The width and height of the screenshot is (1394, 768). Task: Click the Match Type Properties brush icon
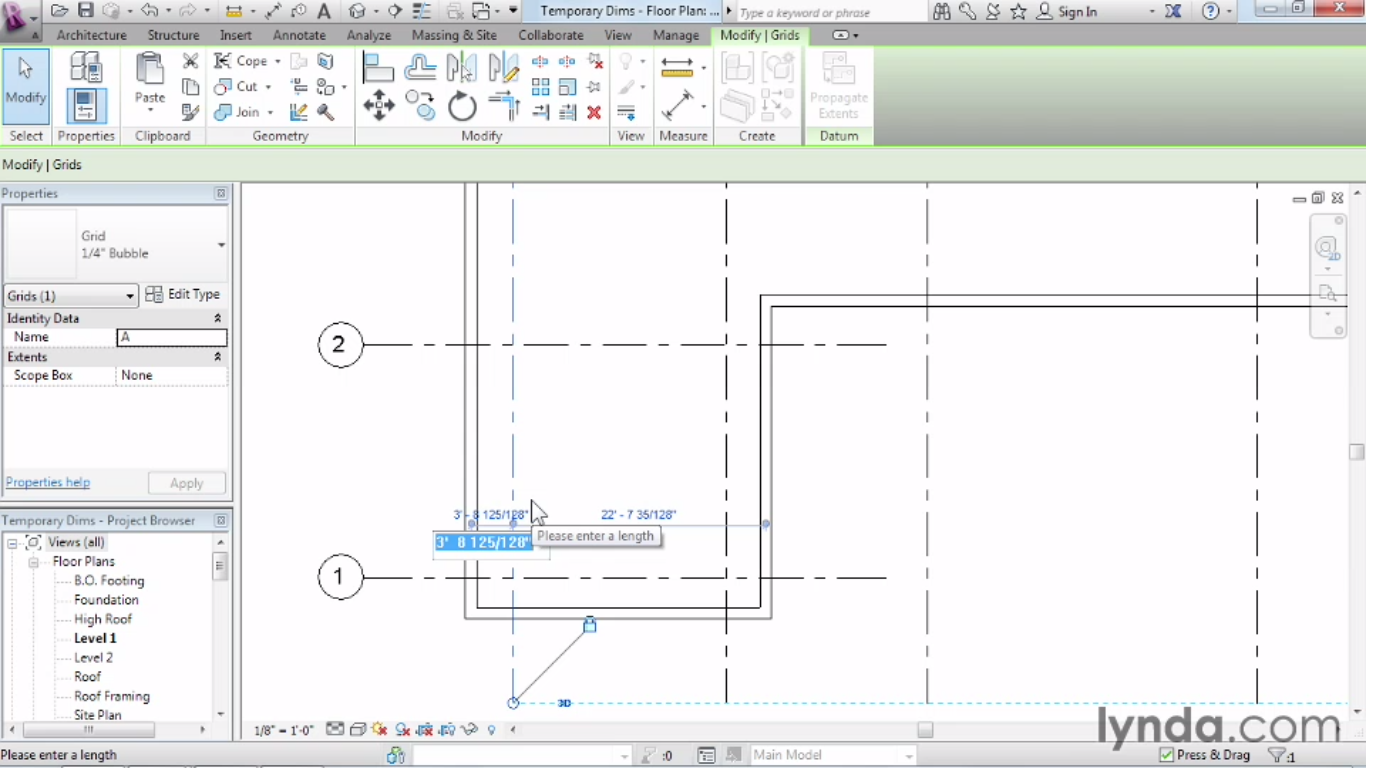coord(190,112)
